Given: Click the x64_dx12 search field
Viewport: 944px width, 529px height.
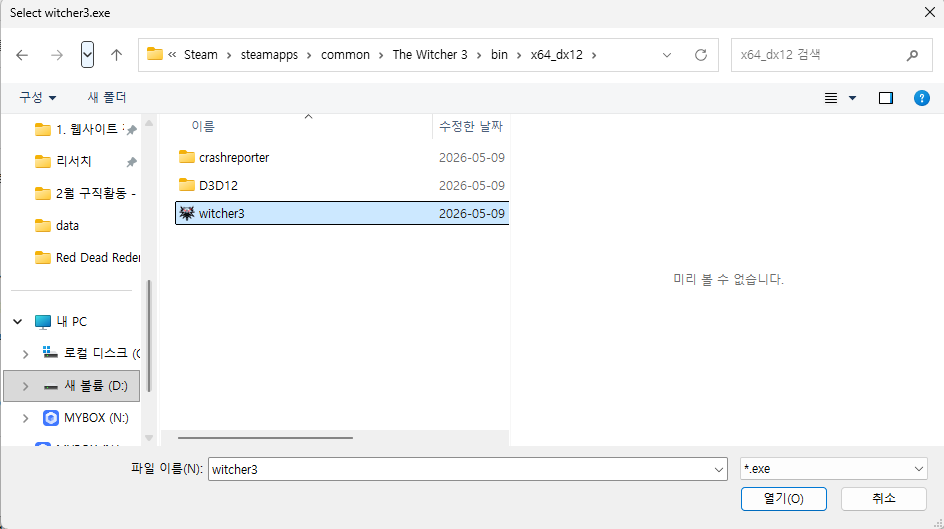Looking at the screenshot, I should tap(819, 55).
